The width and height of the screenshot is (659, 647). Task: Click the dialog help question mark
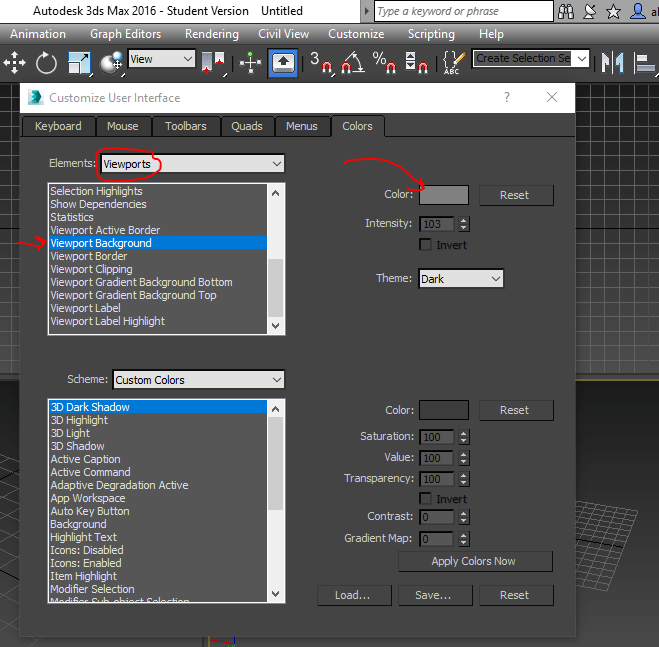(507, 98)
